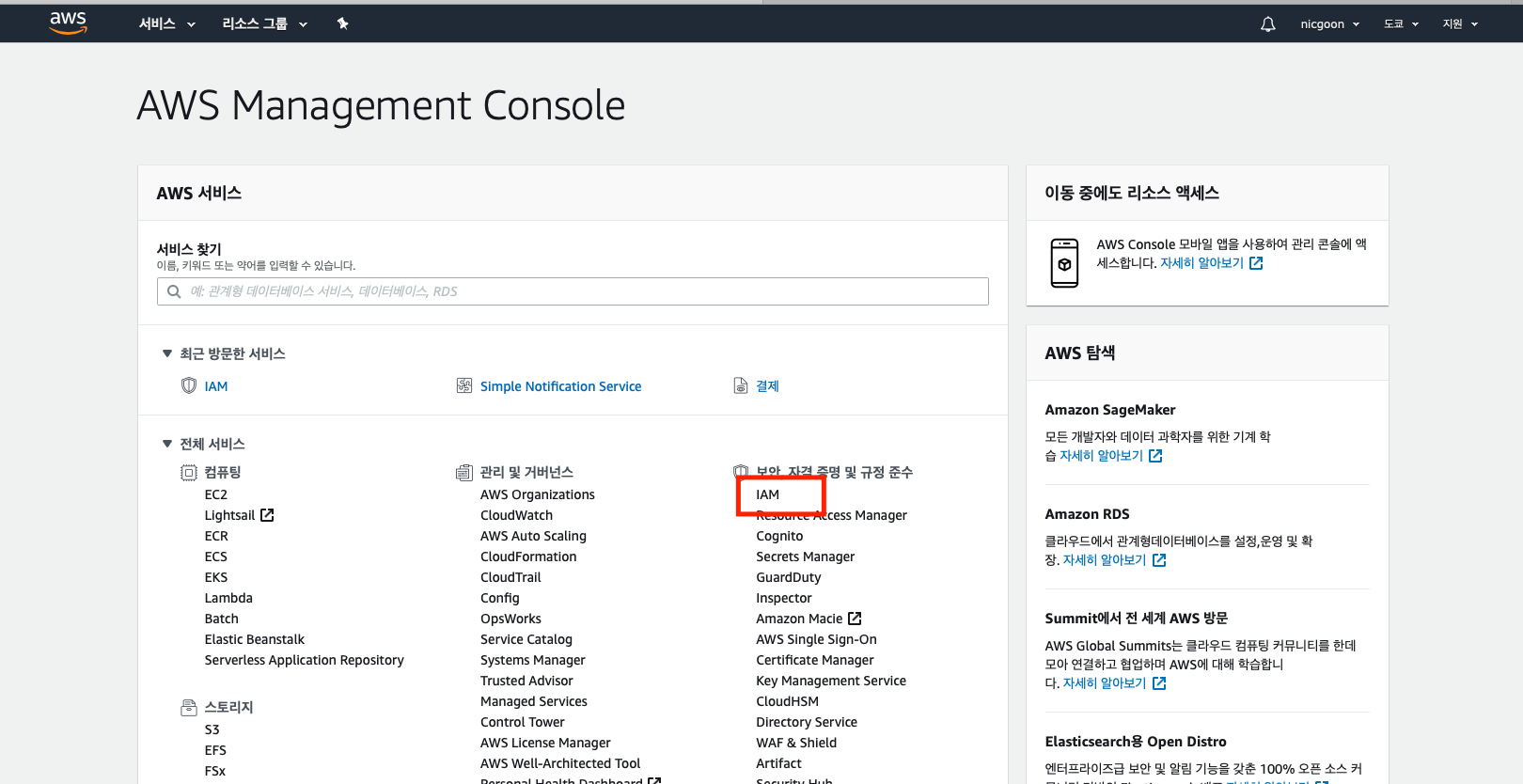Viewport: 1523px width, 784px height.
Task: Open Directory Service
Action: coord(807,722)
